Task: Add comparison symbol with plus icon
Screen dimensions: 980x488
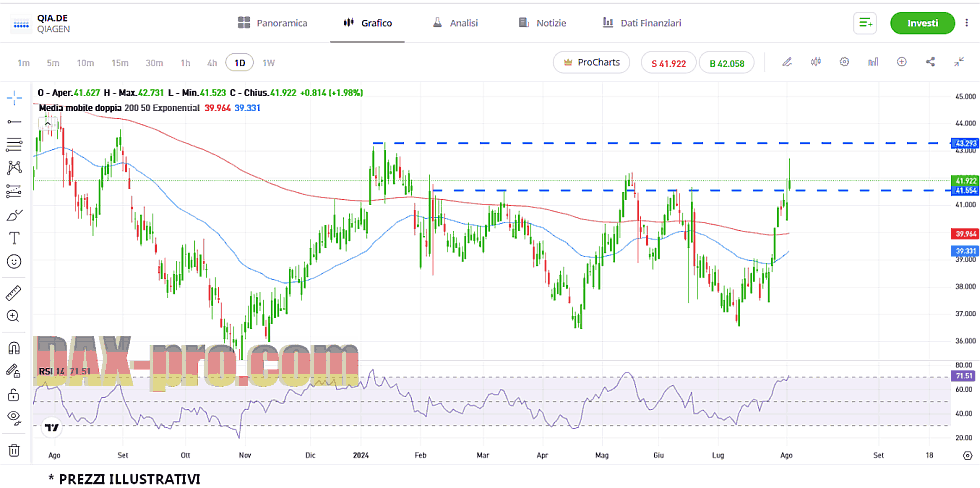Action: 902,62
